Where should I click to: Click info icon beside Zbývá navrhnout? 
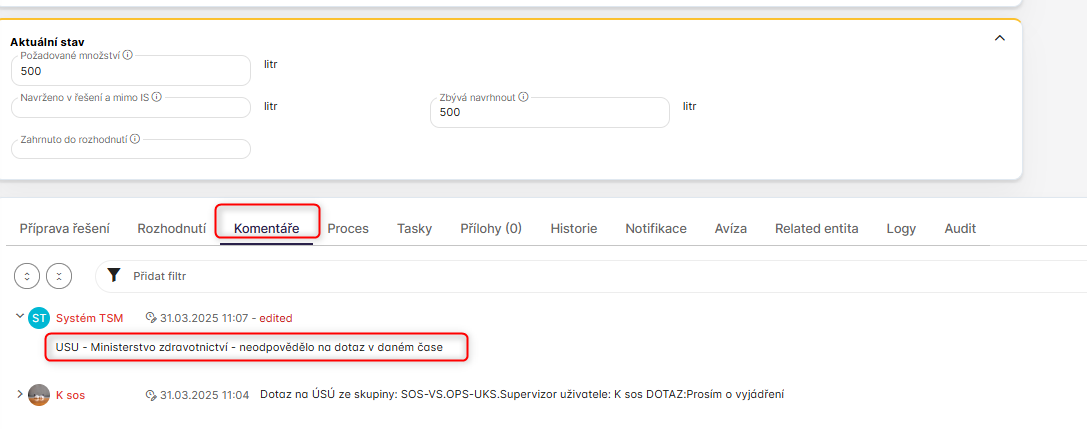pyautogui.click(x=524, y=98)
